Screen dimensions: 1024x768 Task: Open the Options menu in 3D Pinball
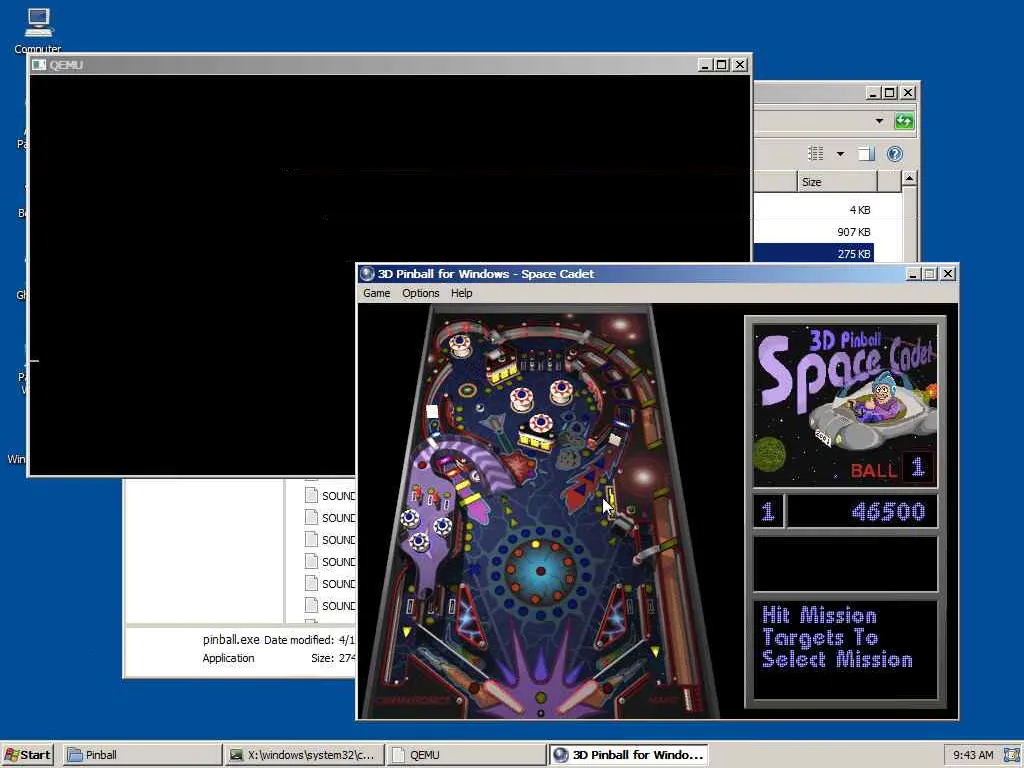tap(421, 293)
